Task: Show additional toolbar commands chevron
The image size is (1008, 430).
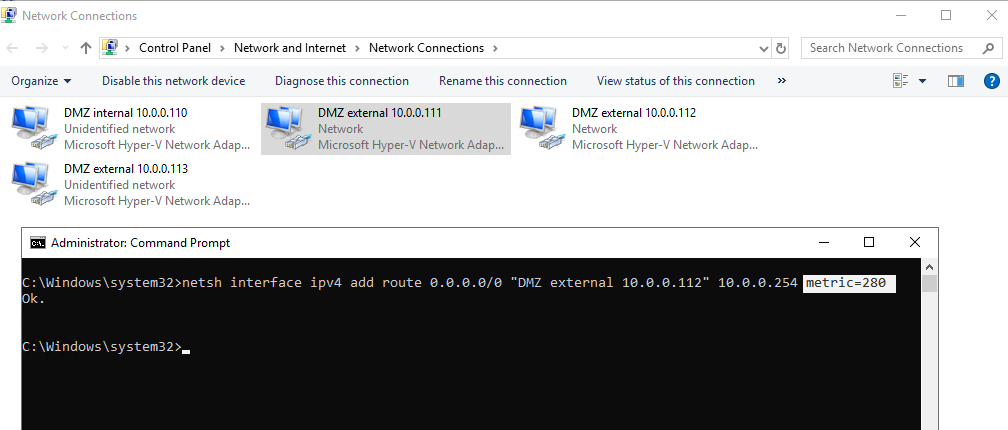Action: [x=781, y=81]
